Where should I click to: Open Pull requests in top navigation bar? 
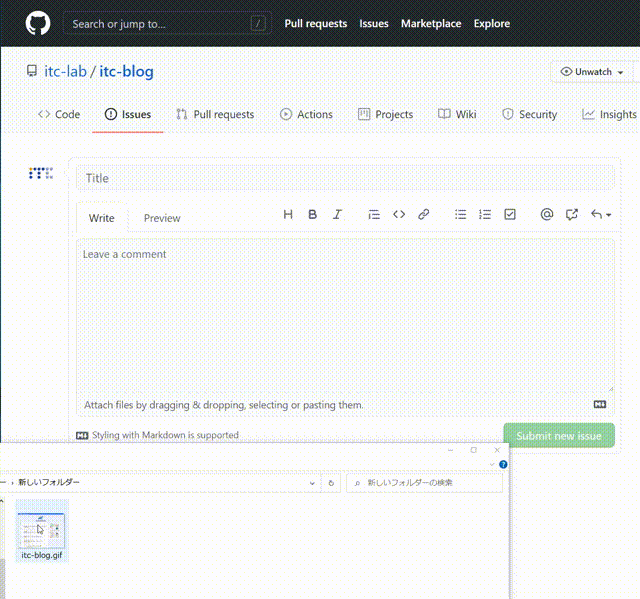[316, 24]
